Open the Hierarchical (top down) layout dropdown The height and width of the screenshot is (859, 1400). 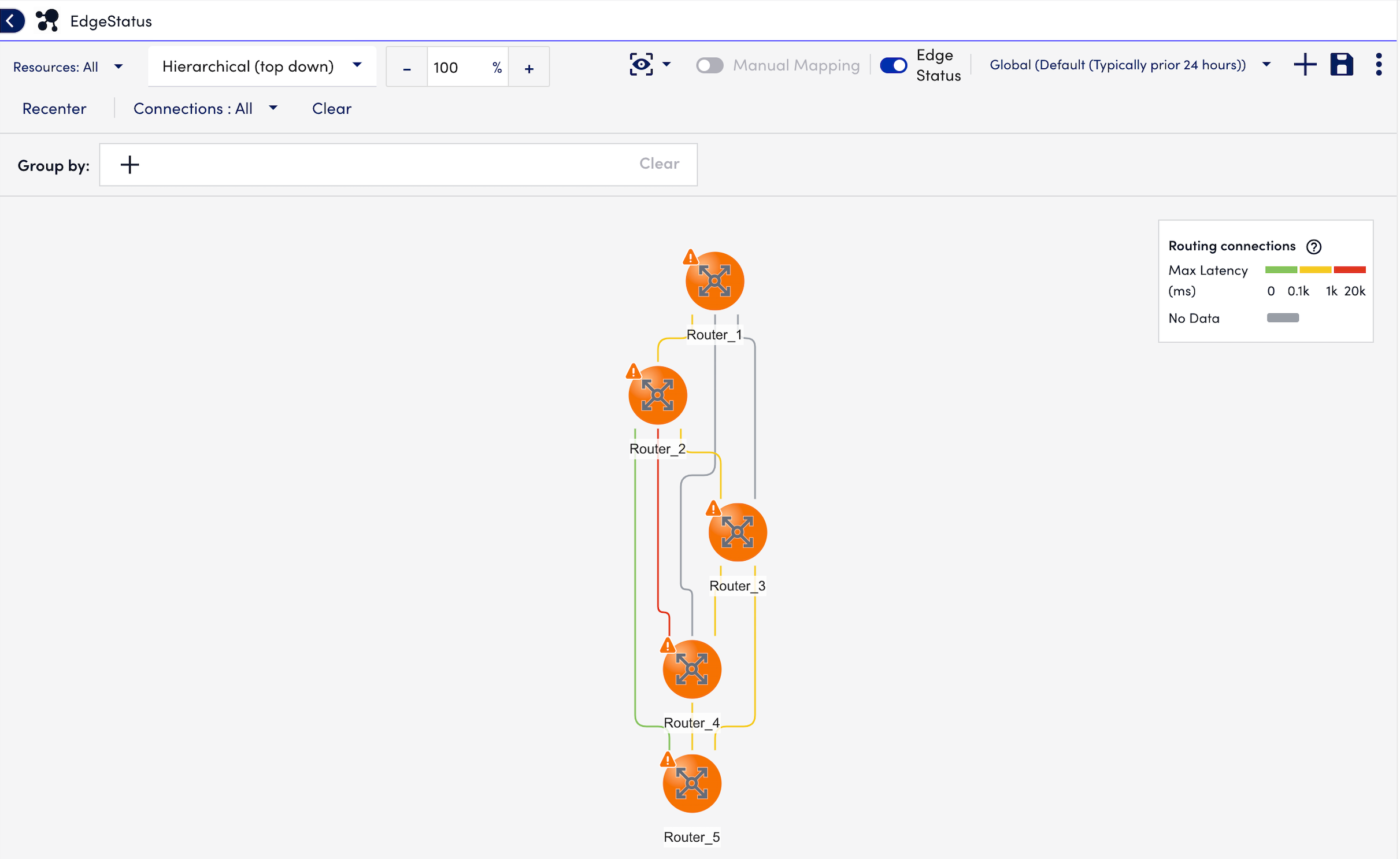click(262, 66)
